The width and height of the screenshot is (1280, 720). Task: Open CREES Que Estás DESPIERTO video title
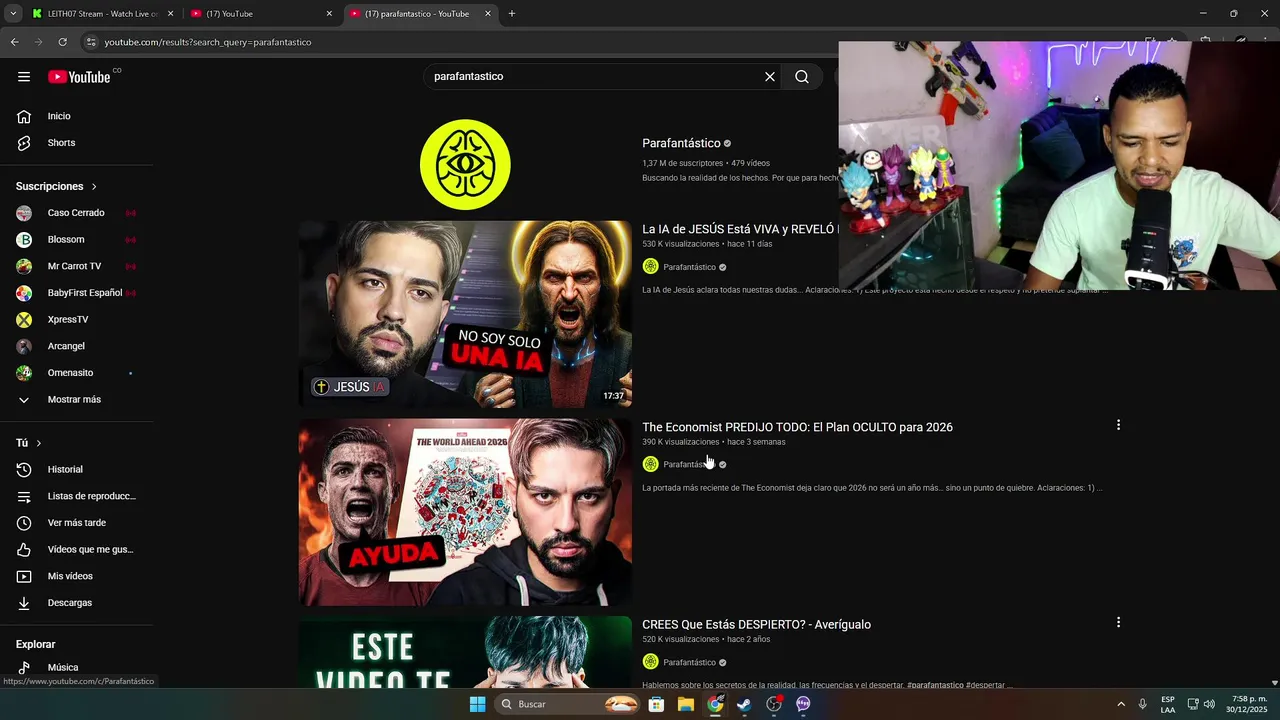point(756,624)
